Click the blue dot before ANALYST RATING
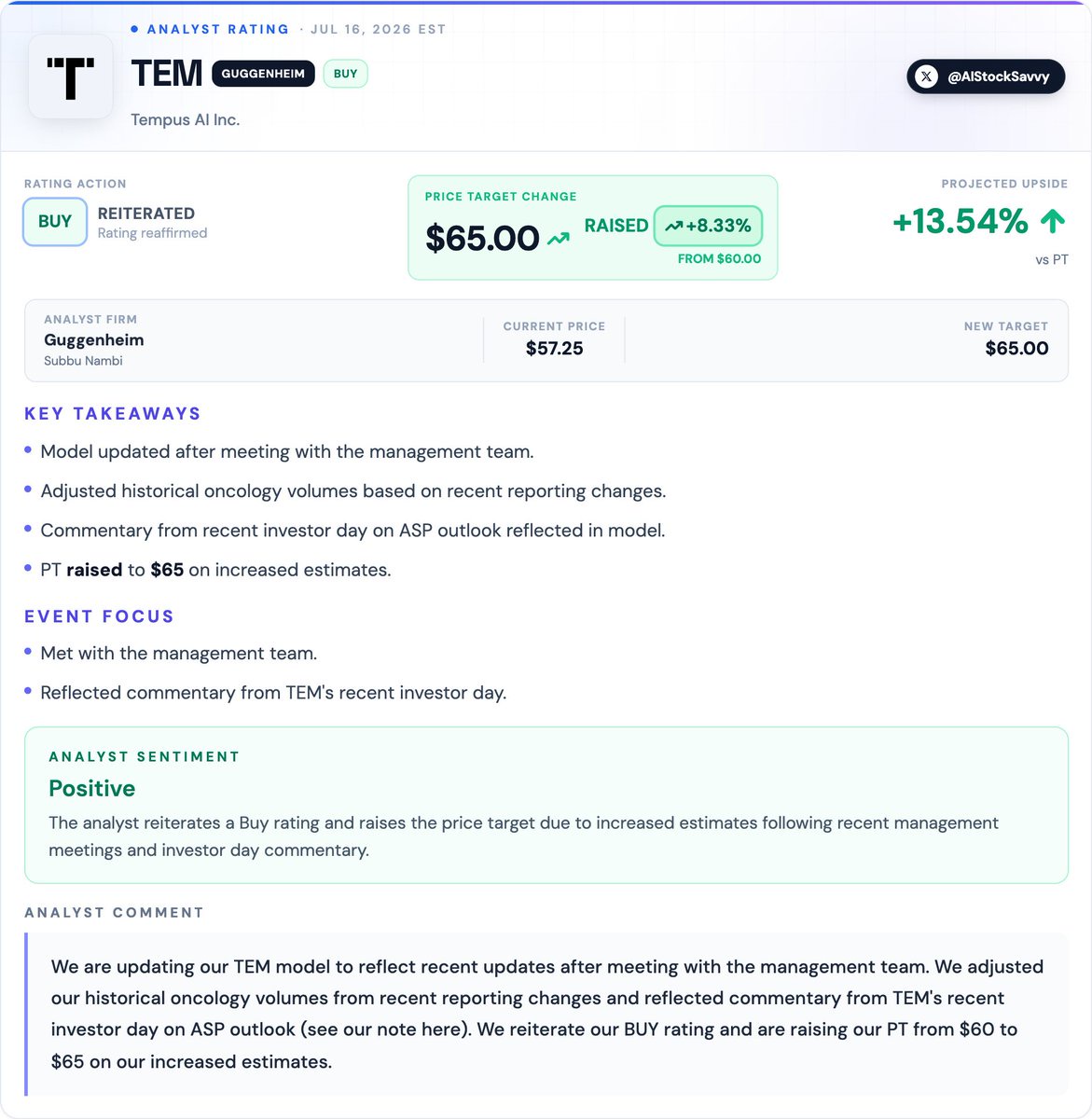This screenshot has width=1092, height=1119. tap(134, 29)
